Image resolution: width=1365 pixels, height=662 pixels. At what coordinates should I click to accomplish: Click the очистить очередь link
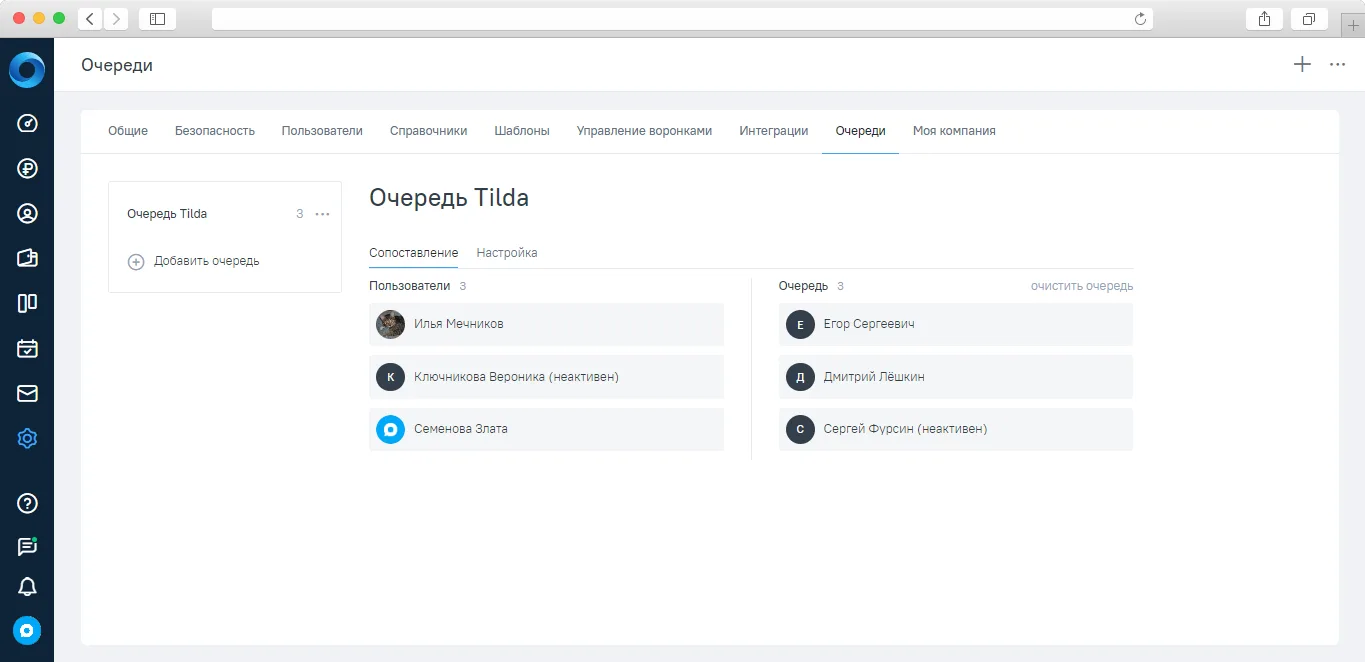click(1082, 286)
